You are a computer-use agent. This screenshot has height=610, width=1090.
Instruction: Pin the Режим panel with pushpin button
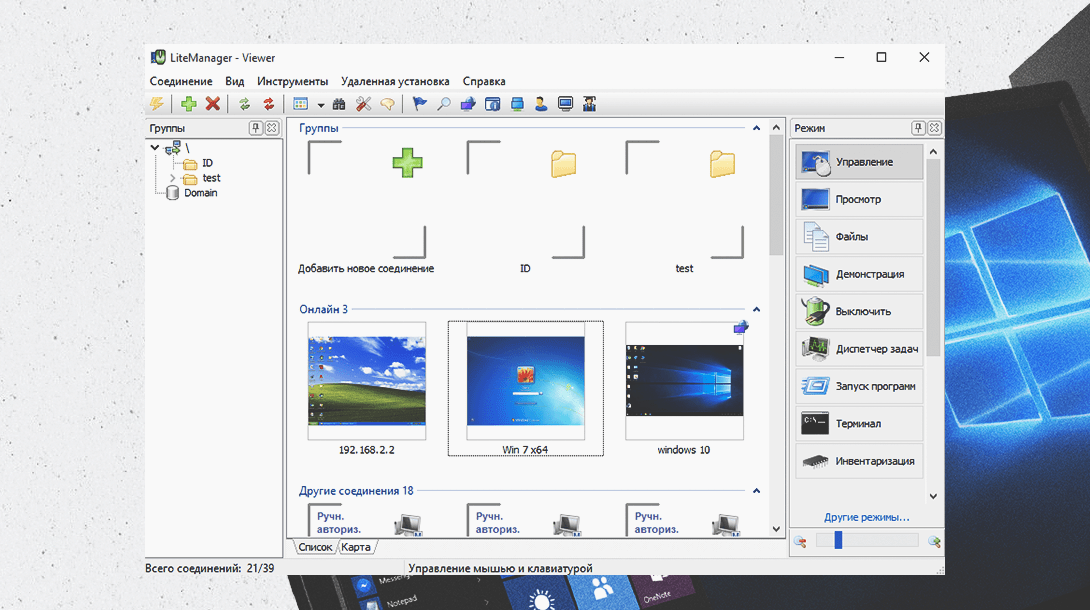click(918, 128)
